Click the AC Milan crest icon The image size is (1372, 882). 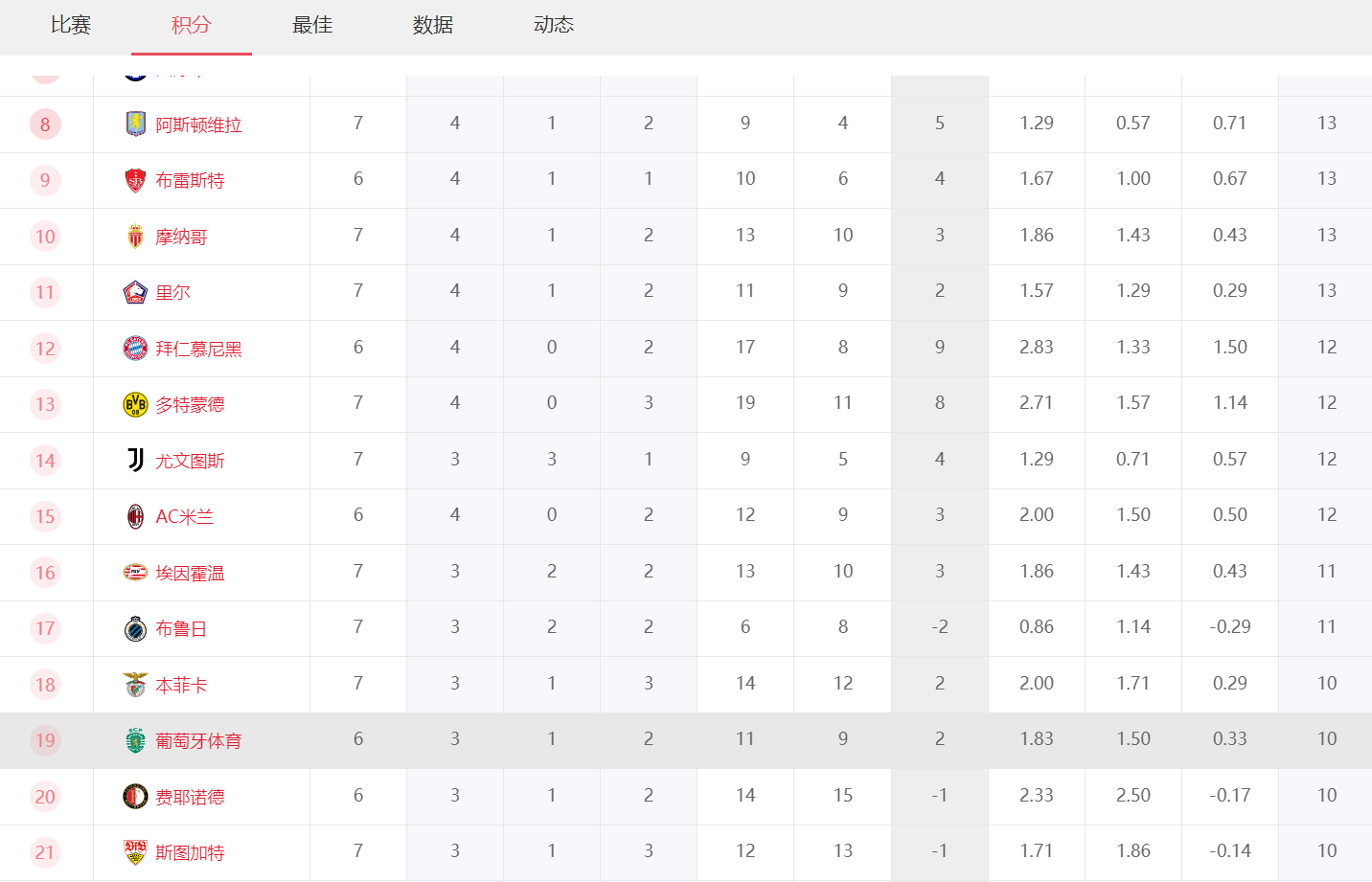coord(135,516)
